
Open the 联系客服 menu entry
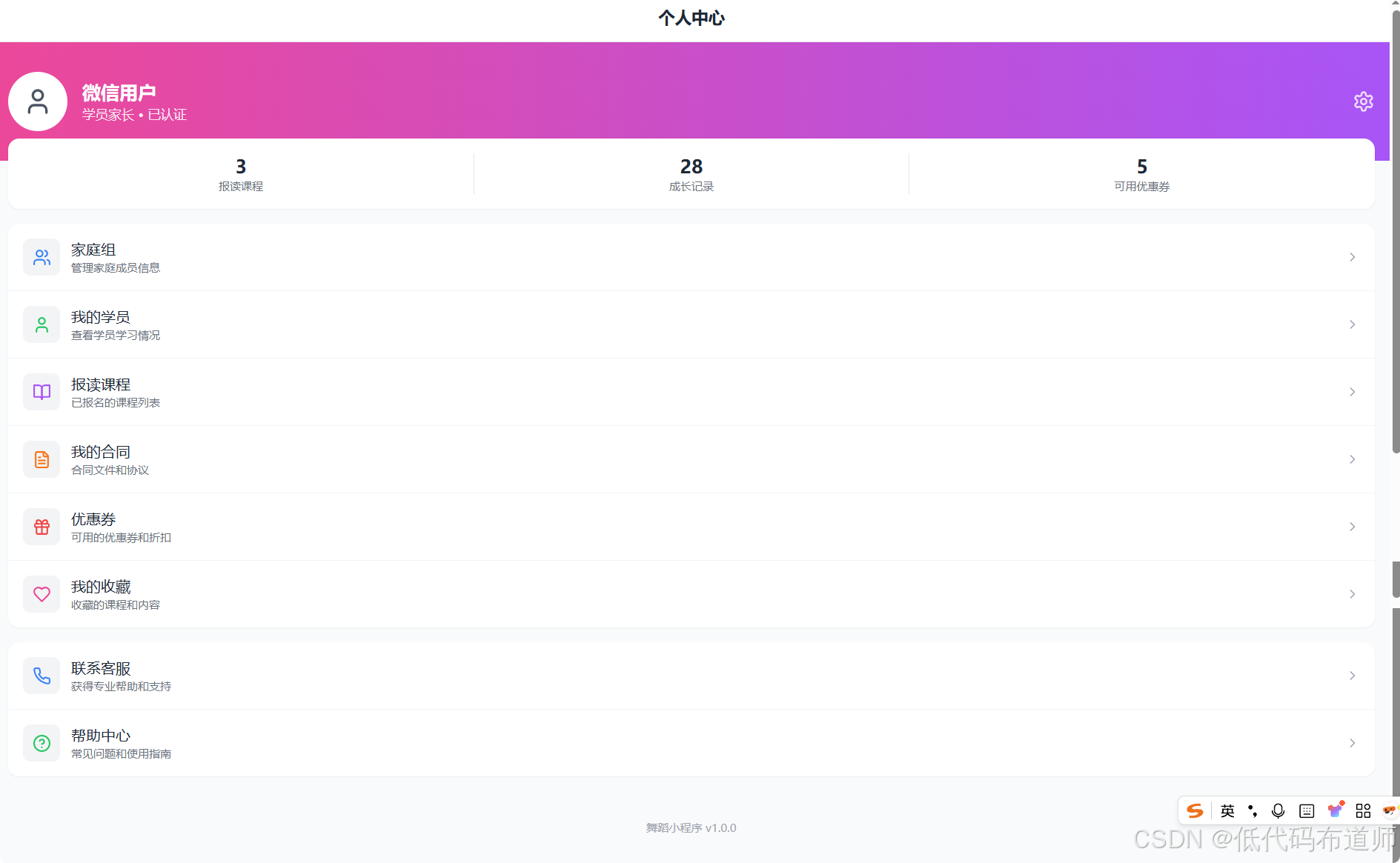coord(691,676)
